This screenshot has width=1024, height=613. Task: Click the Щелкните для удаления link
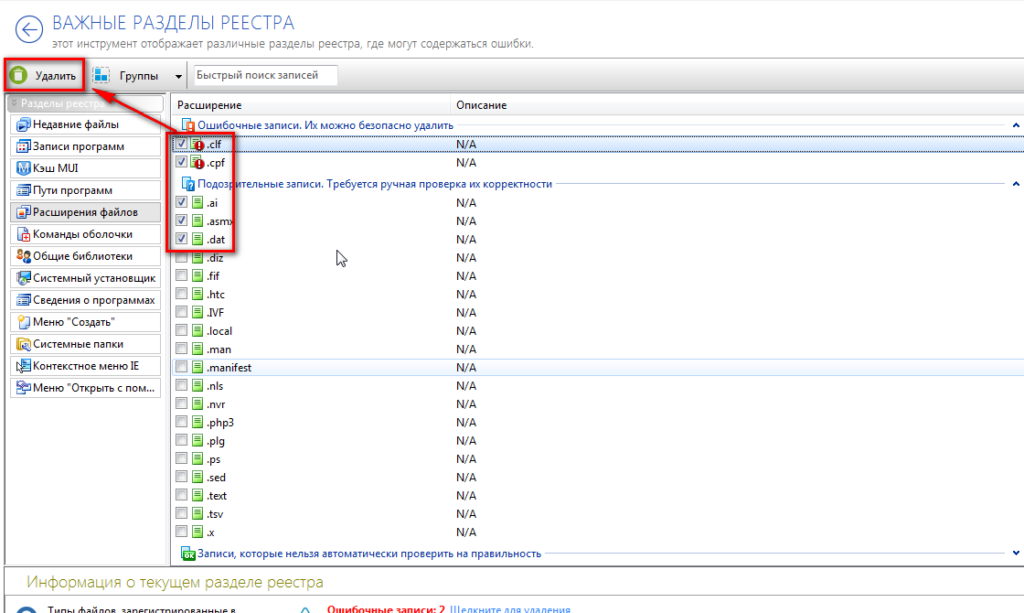[509, 609]
